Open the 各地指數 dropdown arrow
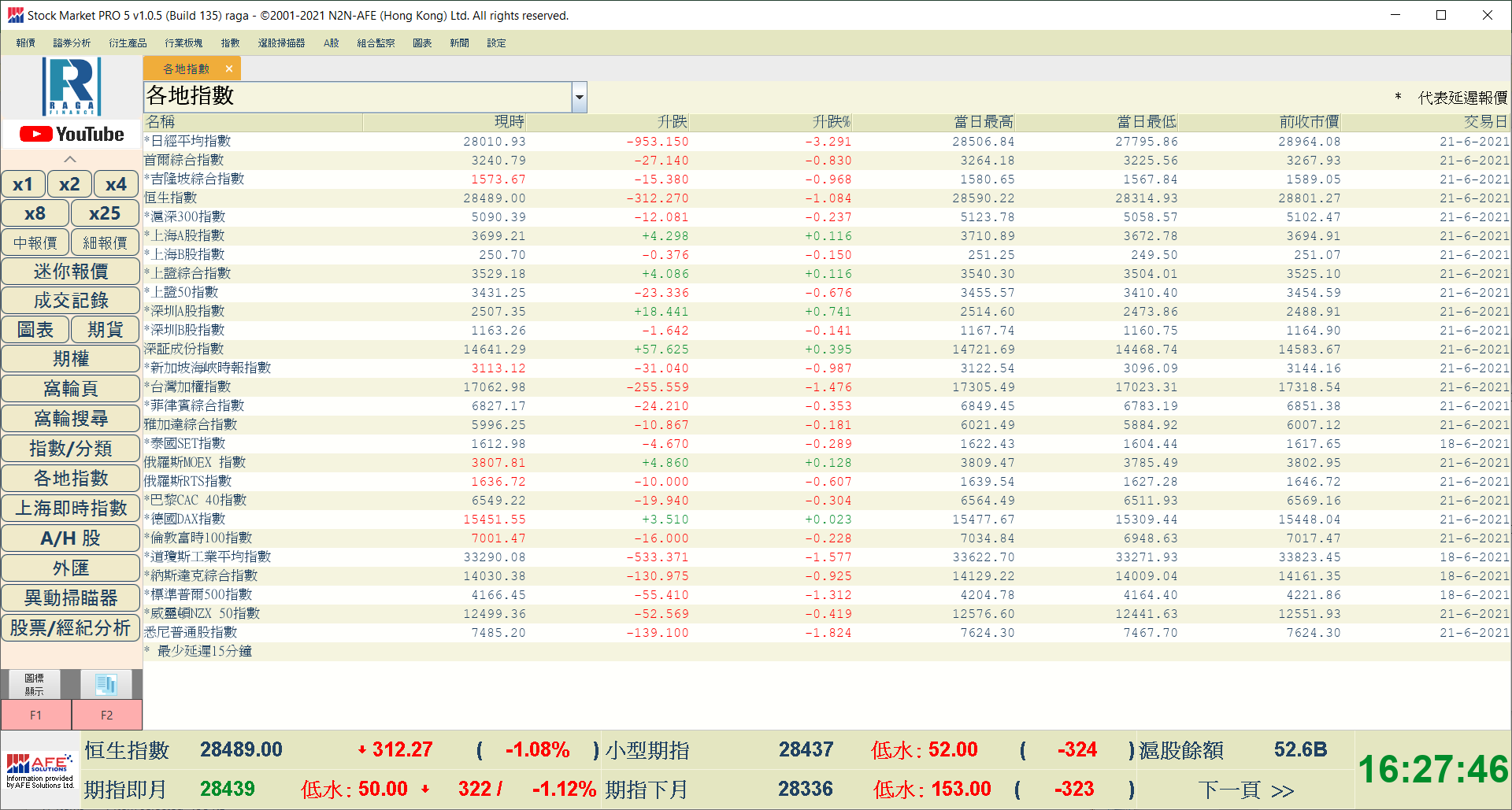Screen dimensions: 1512x810 (x=580, y=98)
